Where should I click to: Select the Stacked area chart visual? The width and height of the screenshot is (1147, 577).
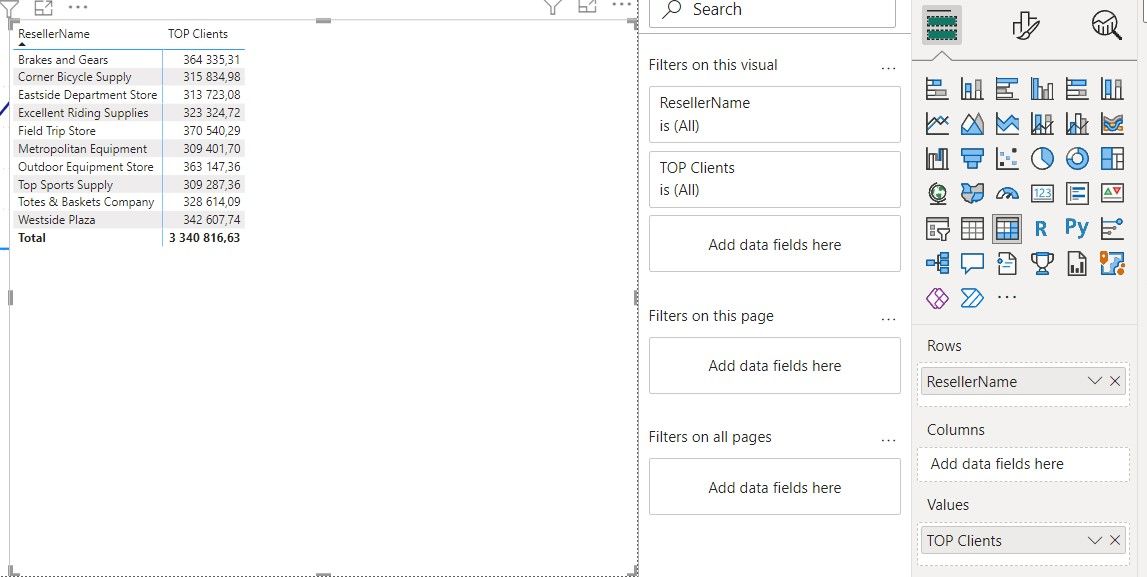tap(1007, 124)
